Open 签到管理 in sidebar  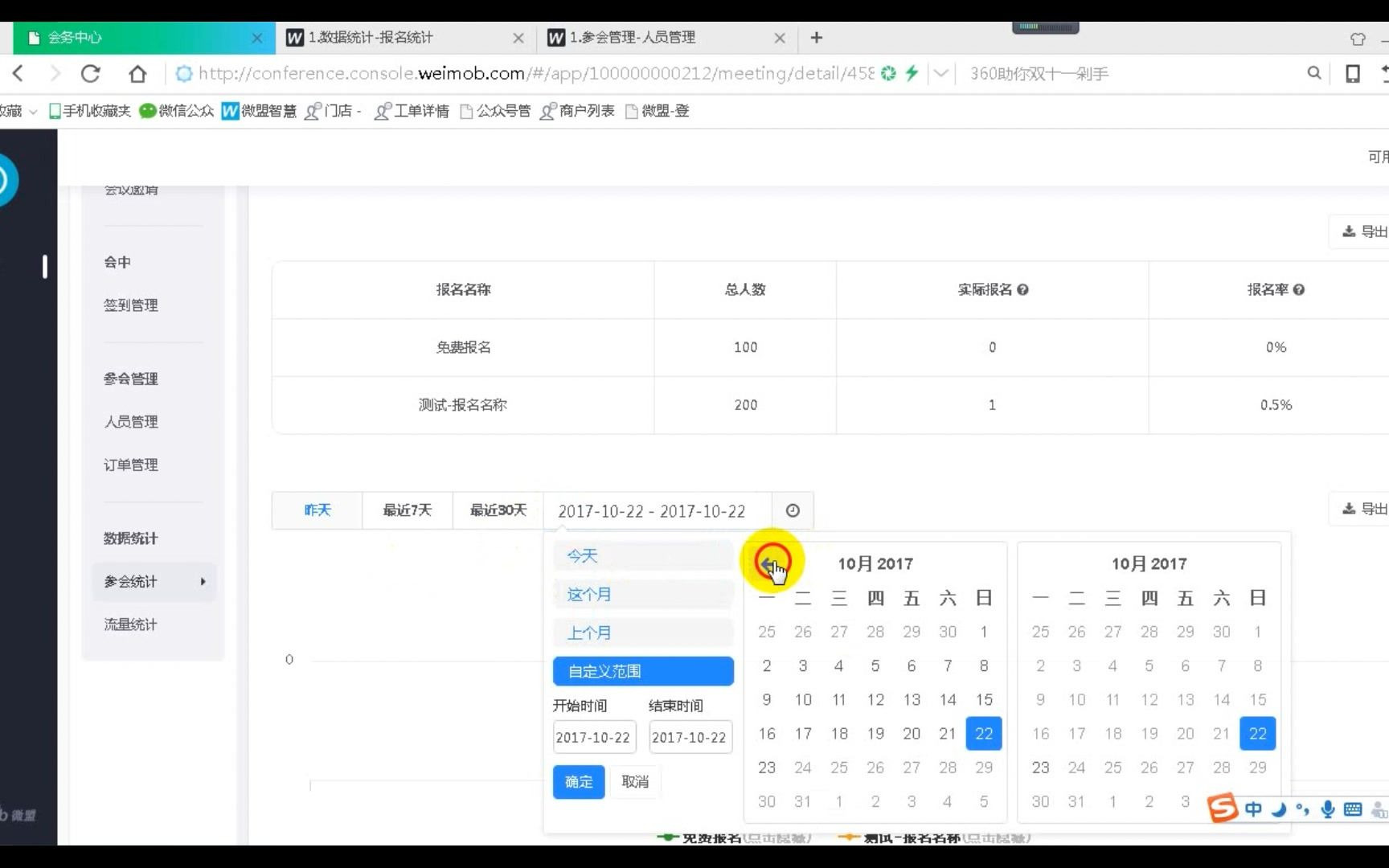pyautogui.click(x=131, y=305)
